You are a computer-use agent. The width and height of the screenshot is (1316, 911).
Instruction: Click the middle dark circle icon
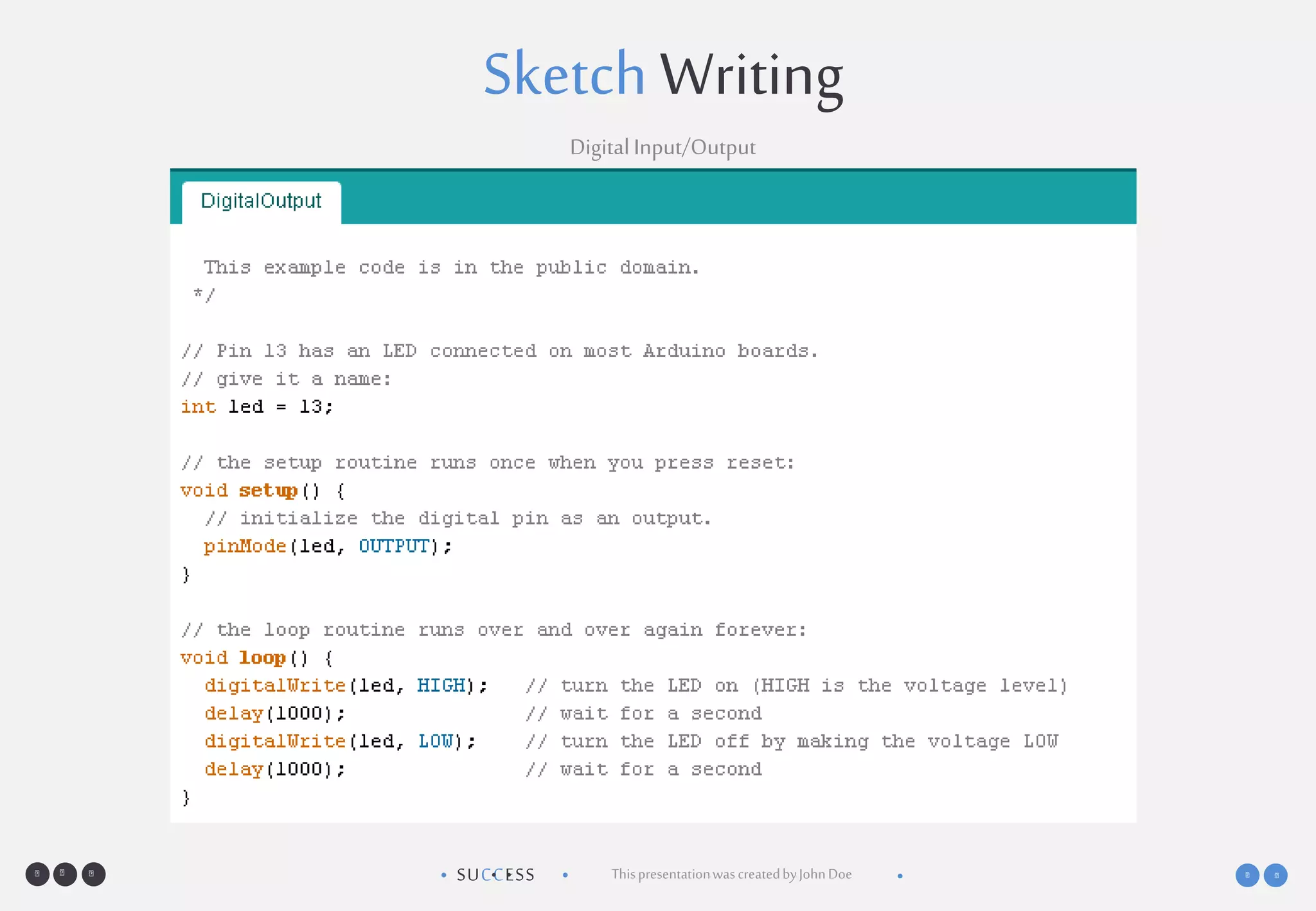click(65, 874)
